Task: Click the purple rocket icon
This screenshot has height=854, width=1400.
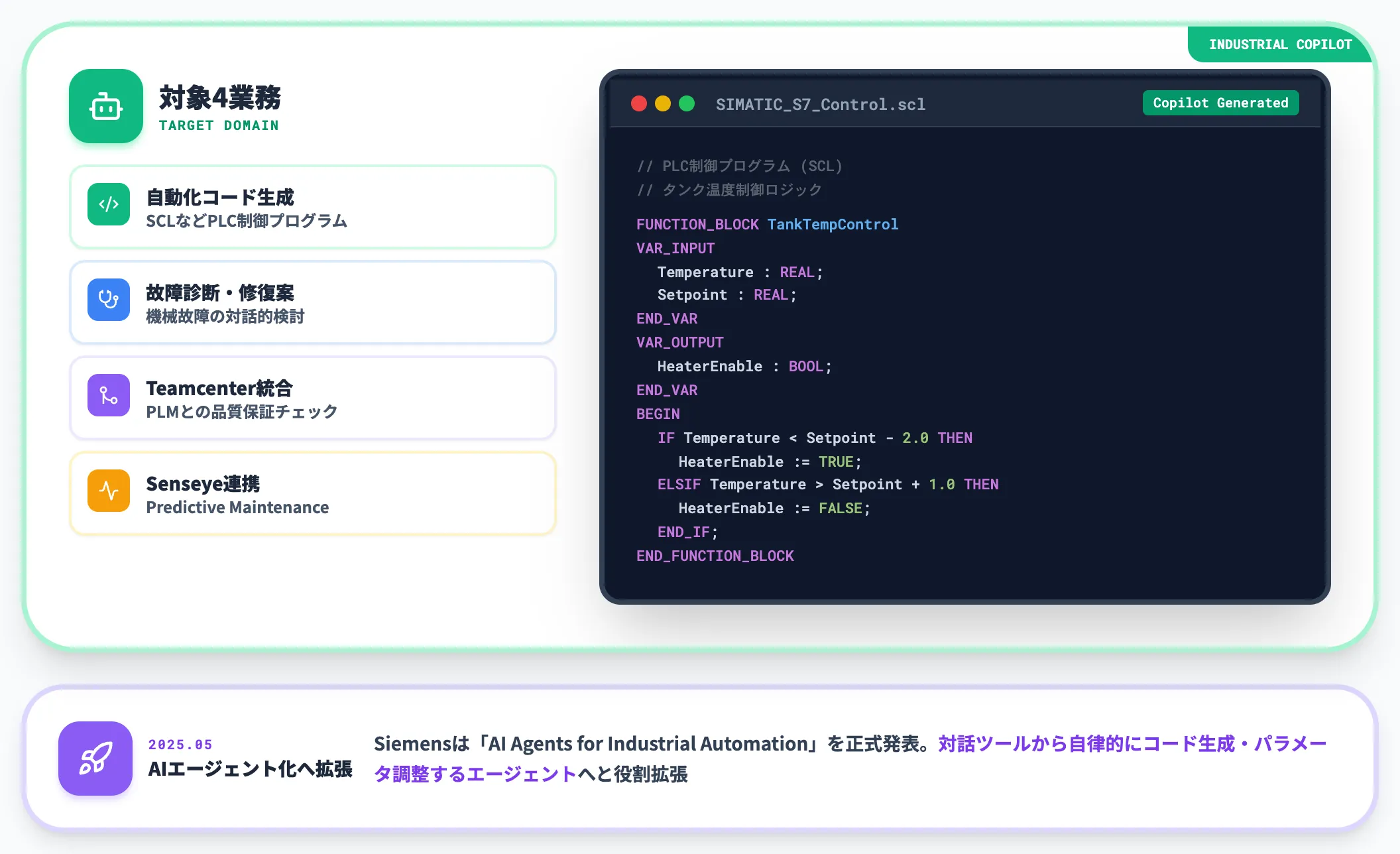Action: click(x=95, y=759)
